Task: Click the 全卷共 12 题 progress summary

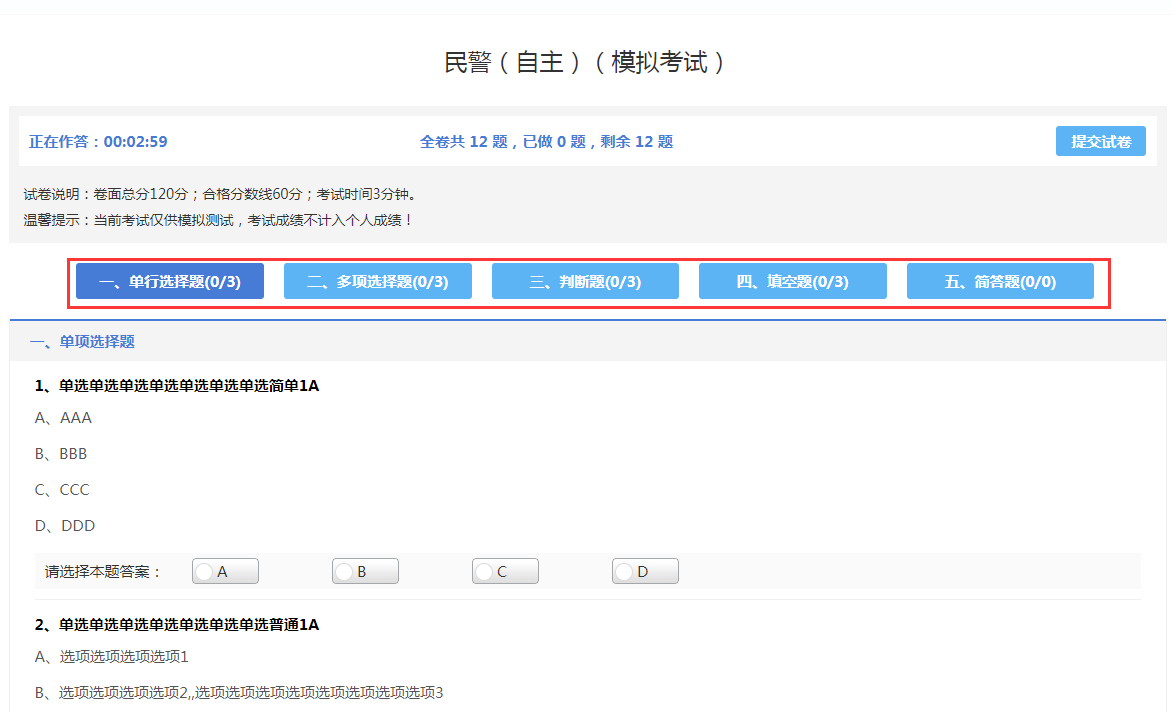Action: point(546,142)
